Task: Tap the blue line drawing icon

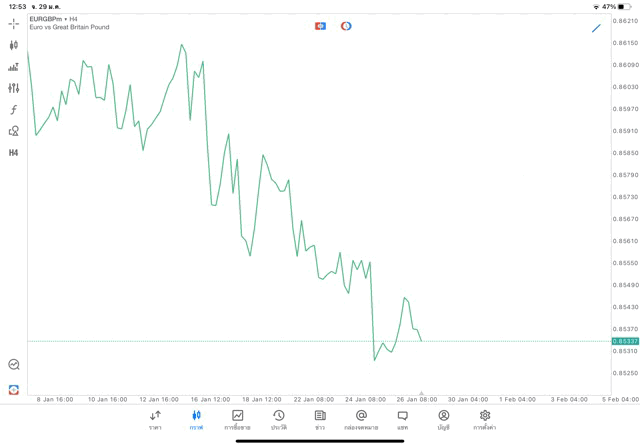Action: [596, 28]
